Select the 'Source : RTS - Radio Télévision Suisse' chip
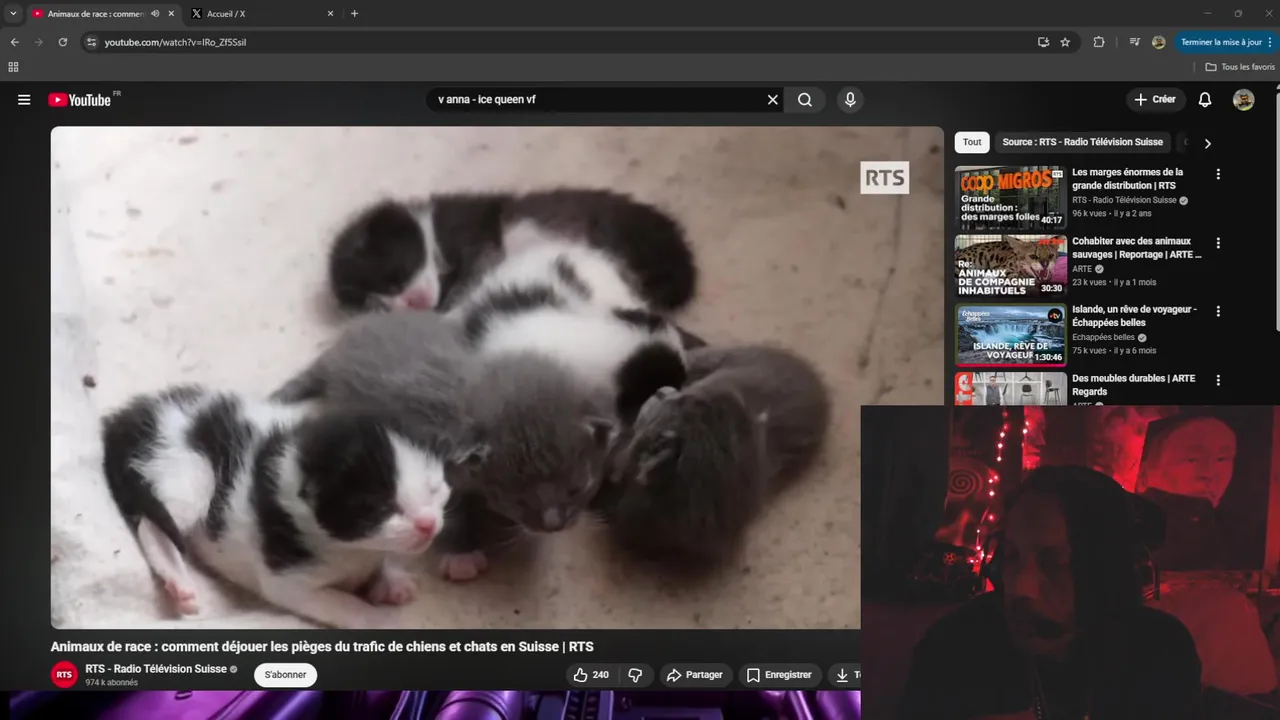 pos(1083,142)
